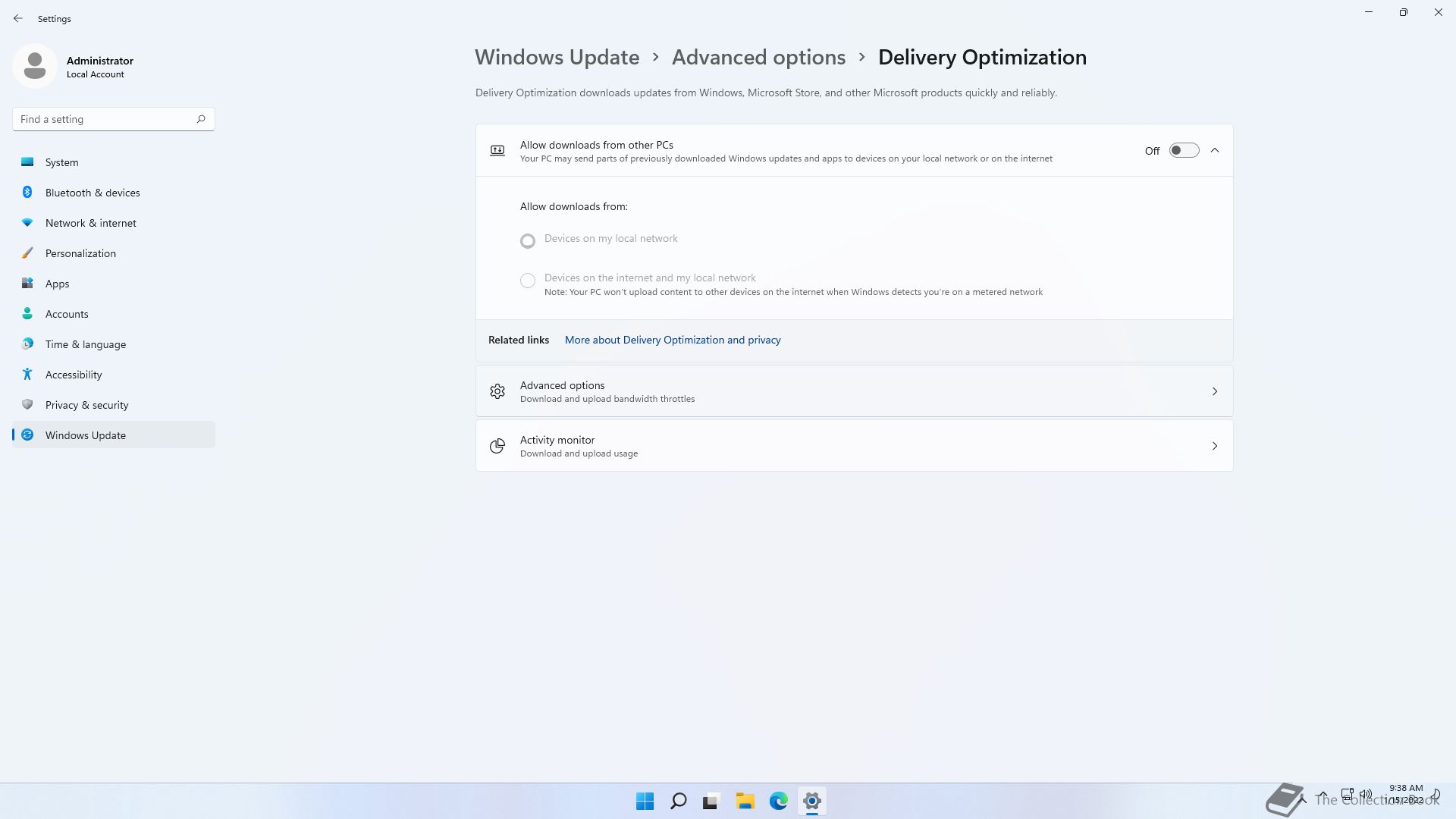Click the Accessibility figure icon
The height and width of the screenshot is (819, 1456).
coord(27,375)
